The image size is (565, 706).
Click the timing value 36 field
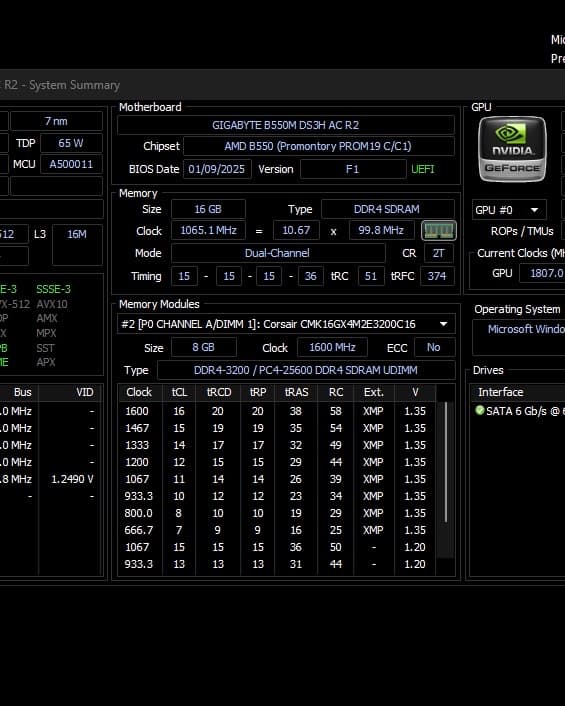tap(310, 276)
